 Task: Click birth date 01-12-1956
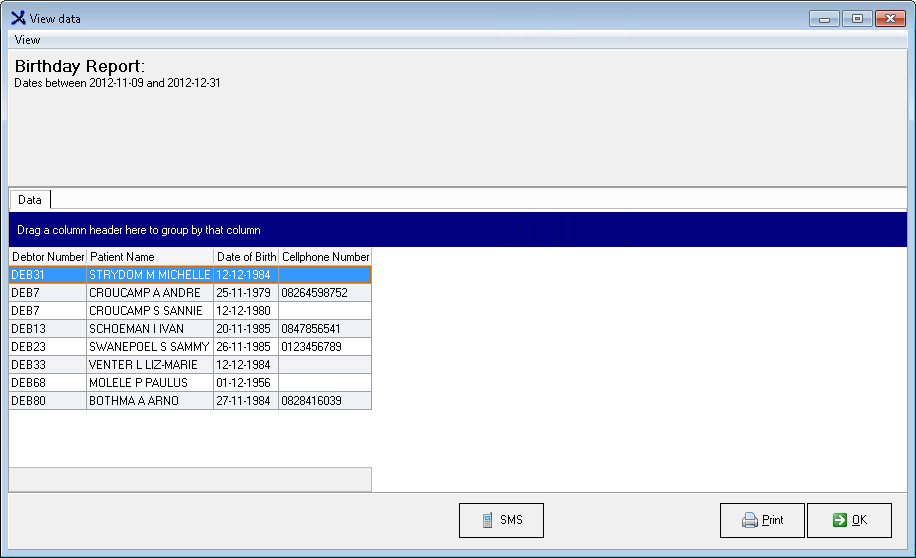(246, 383)
